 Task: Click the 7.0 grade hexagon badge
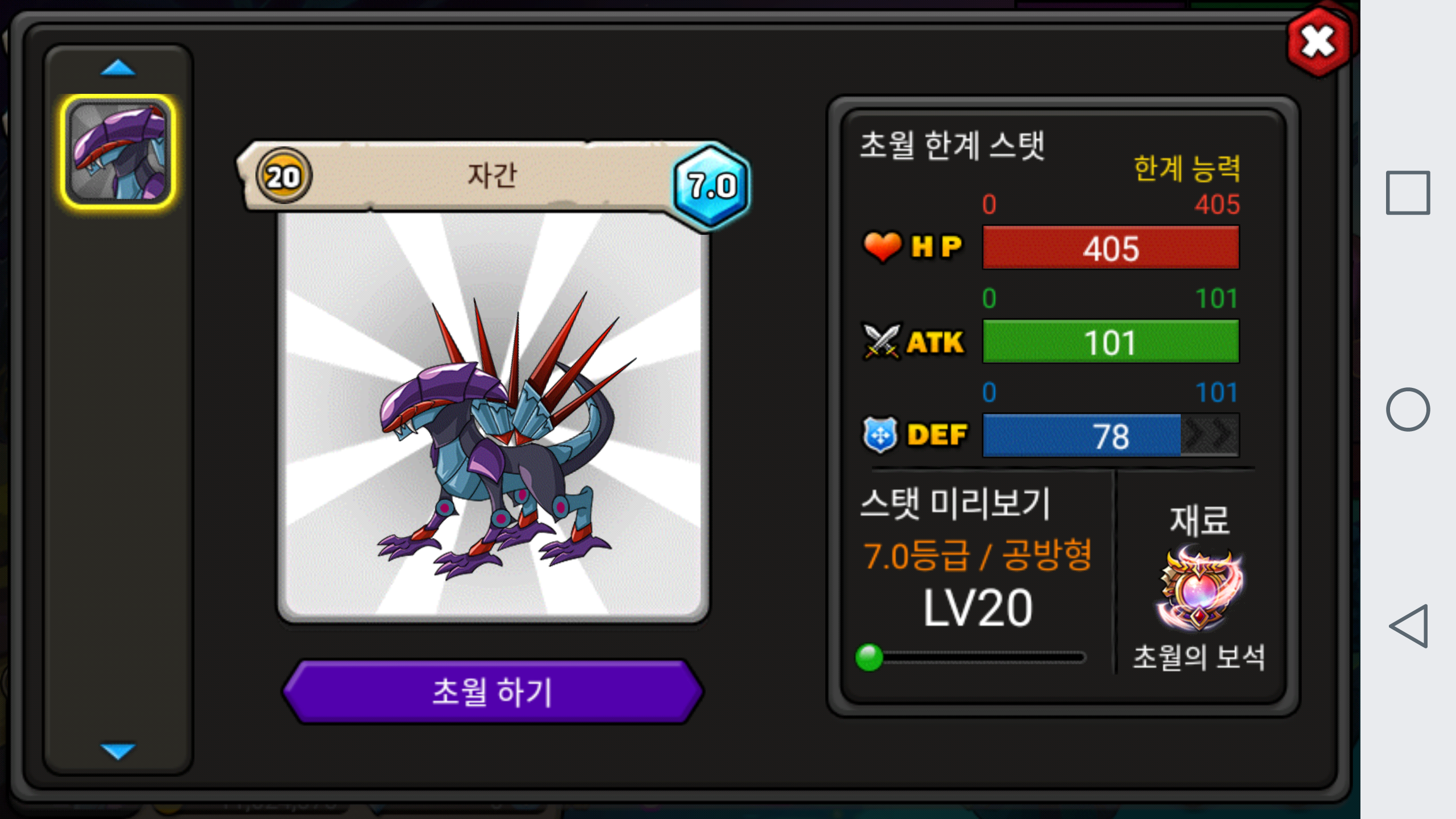(x=712, y=186)
